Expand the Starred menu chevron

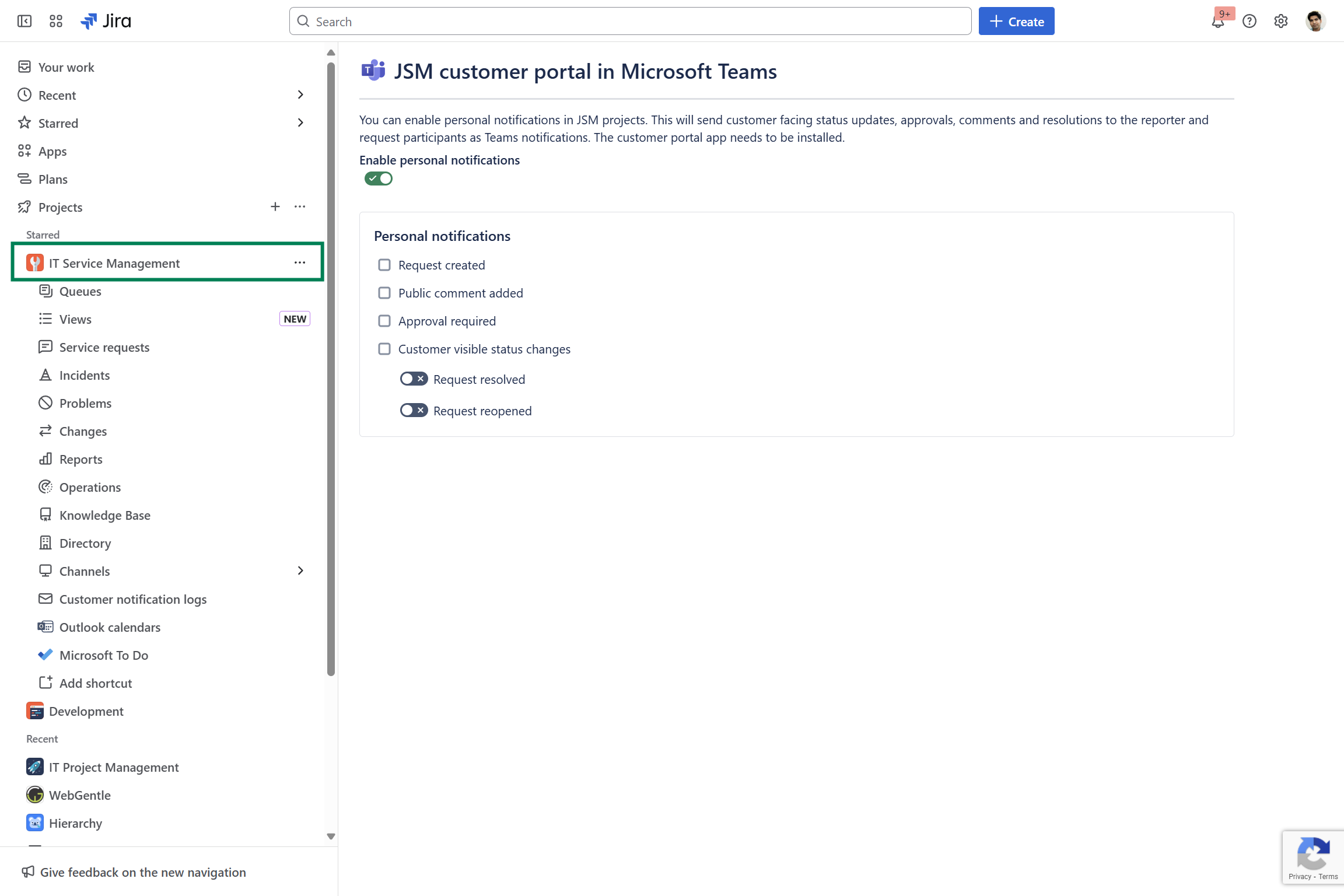click(300, 123)
